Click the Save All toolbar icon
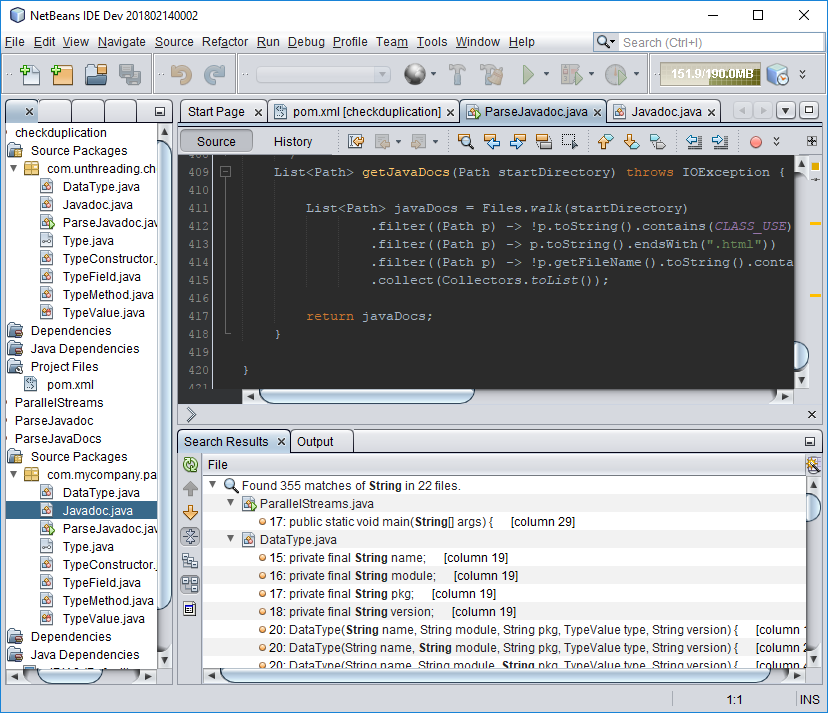Image resolution: width=828 pixels, height=713 pixels. (x=130, y=74)
